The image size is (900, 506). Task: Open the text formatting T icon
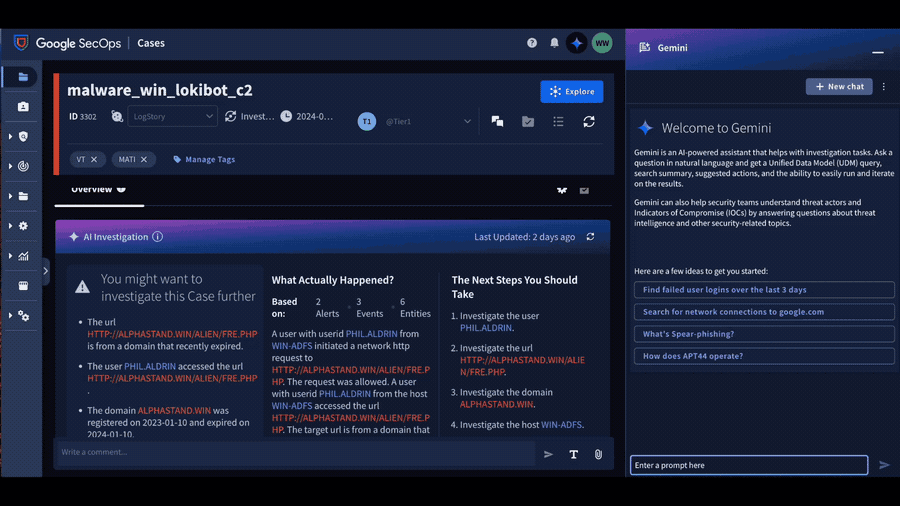[573, 454]
